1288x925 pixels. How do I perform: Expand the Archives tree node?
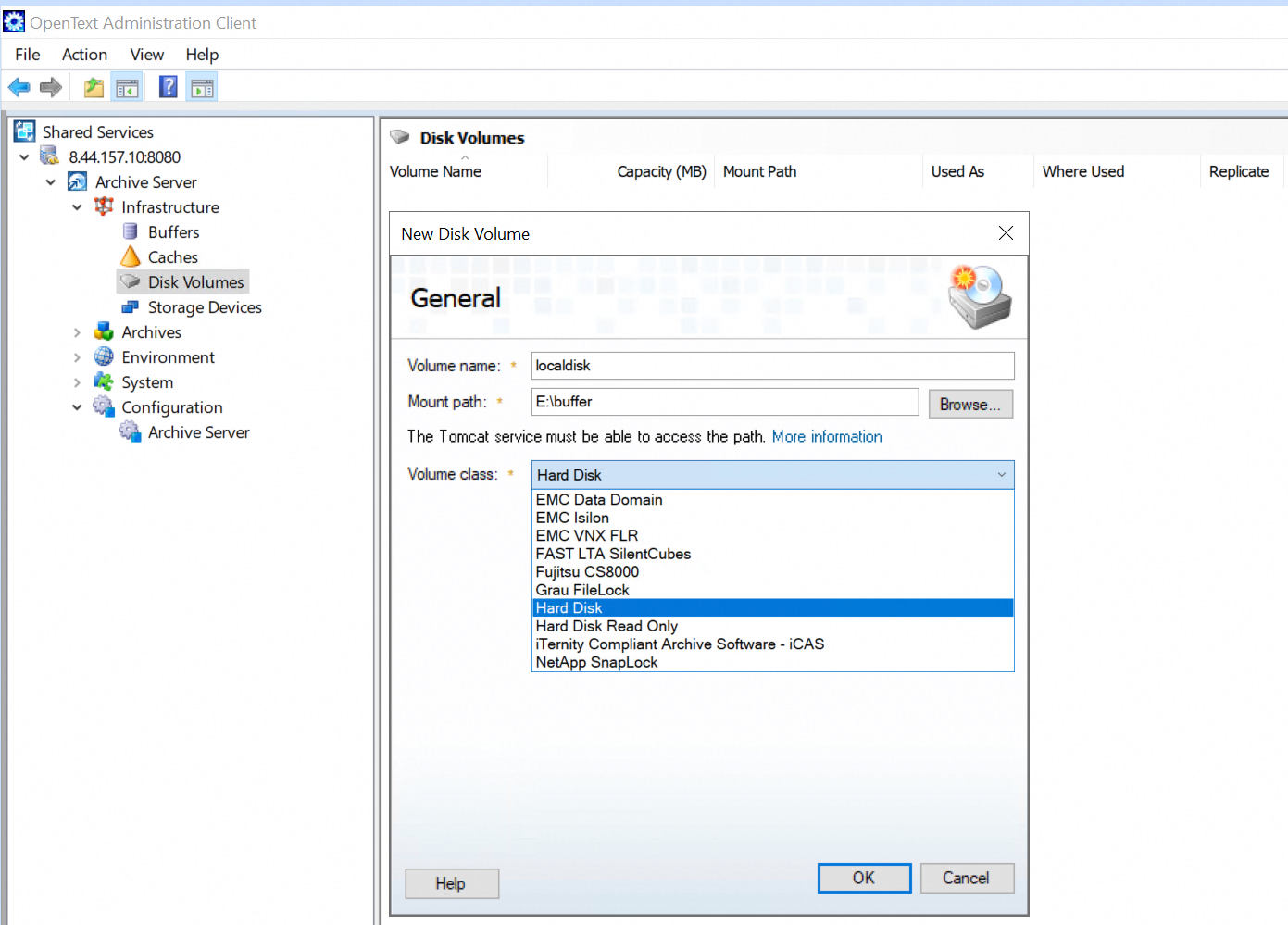coord(77,332)
